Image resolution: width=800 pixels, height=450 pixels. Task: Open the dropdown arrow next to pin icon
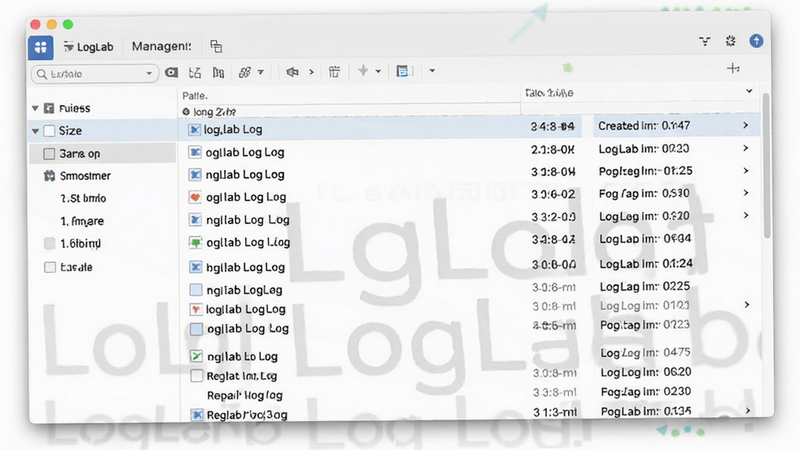click(378, 71)
